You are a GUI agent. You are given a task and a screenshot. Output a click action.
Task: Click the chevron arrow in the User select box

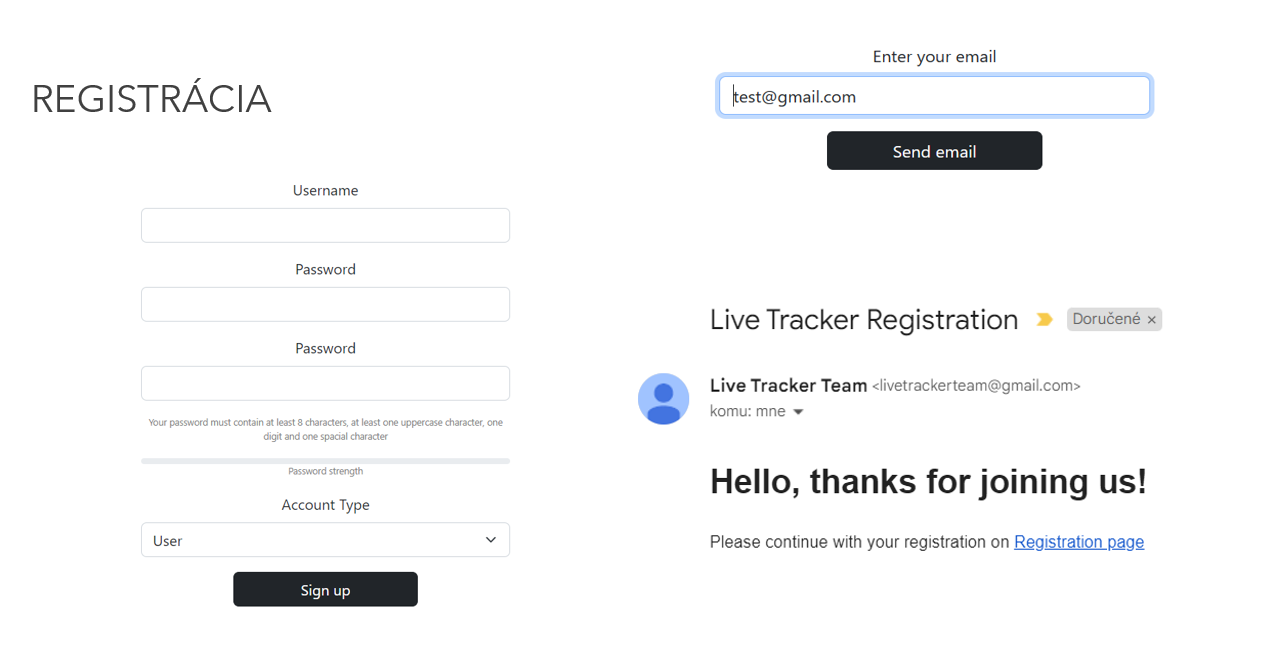pos(491,540)
